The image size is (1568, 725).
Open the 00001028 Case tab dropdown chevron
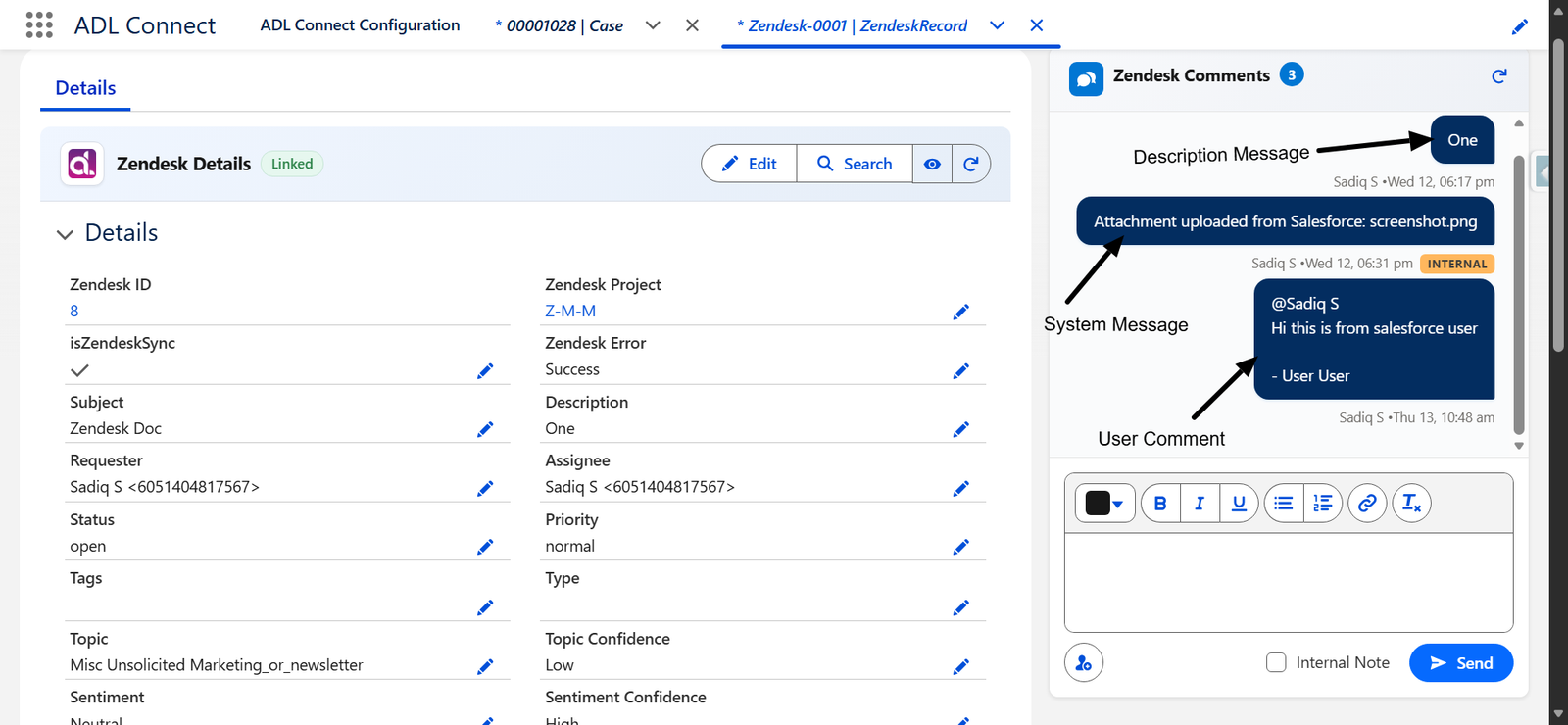[653, 25]
